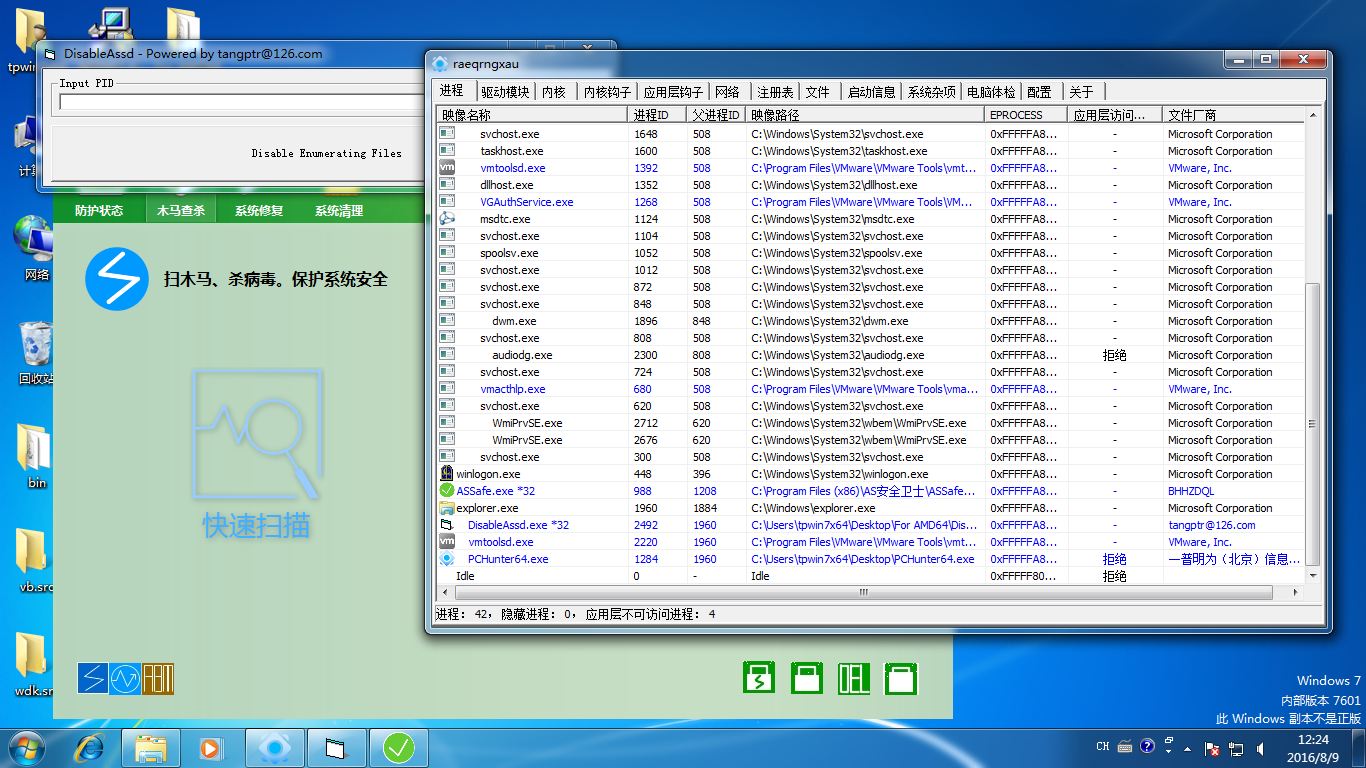Open the 系统清理 tab
This screenshot has width=1366, height=768.
pyautogui.click(x=339, y=211)
